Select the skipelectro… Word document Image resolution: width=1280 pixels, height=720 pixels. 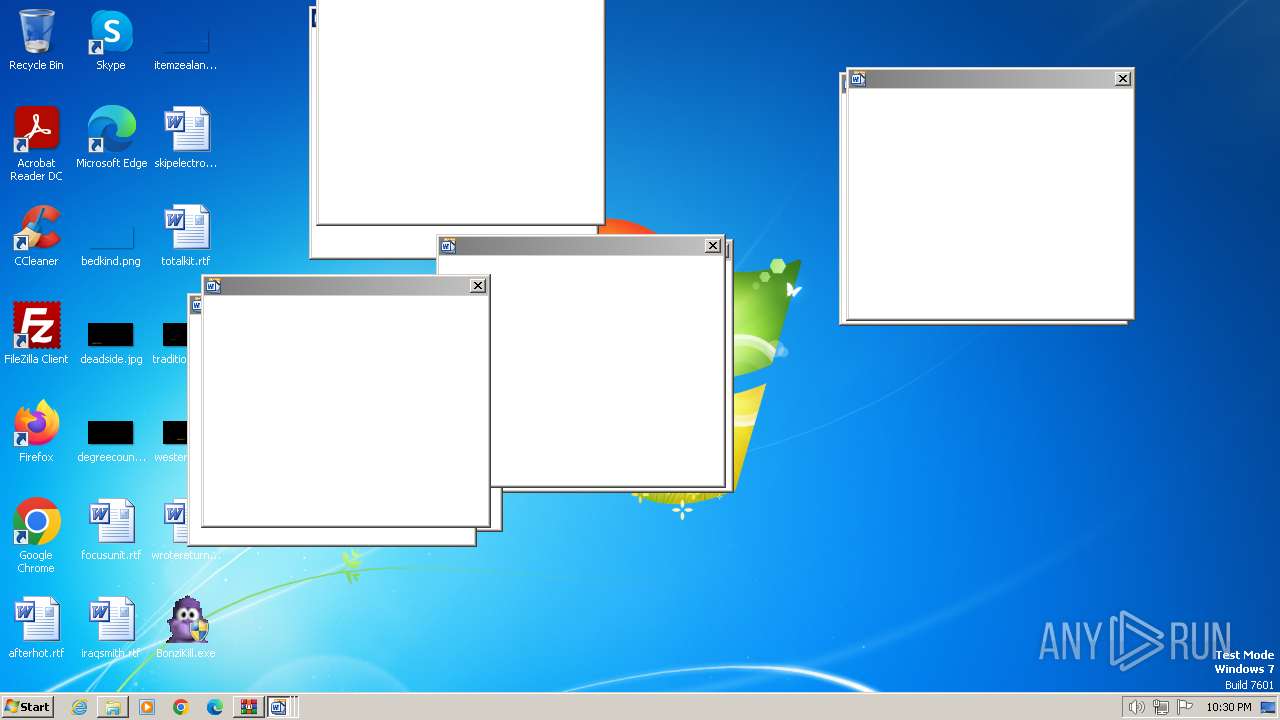coord(185,138)
